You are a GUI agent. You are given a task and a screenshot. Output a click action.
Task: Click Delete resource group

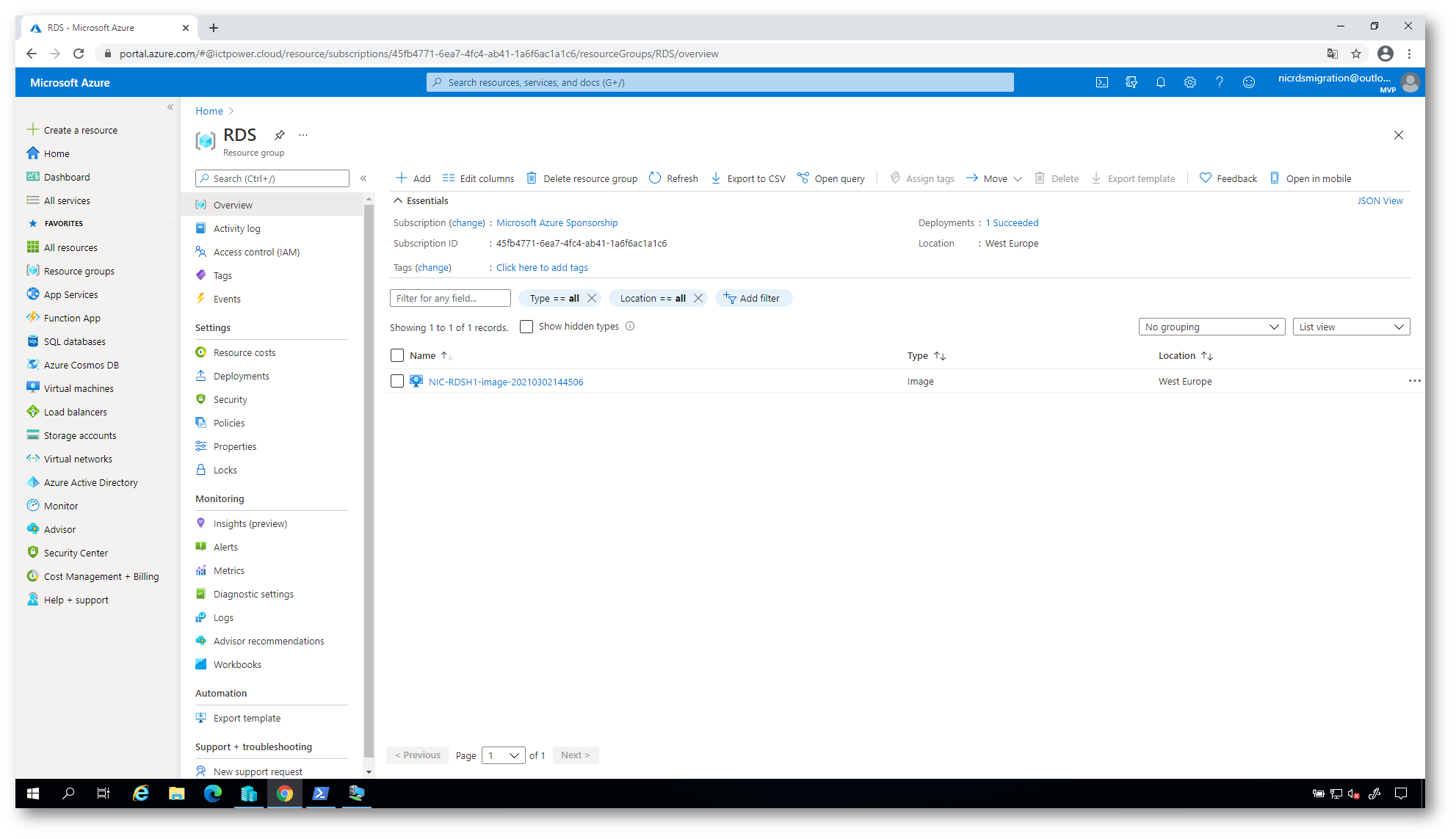coord(582,178)
